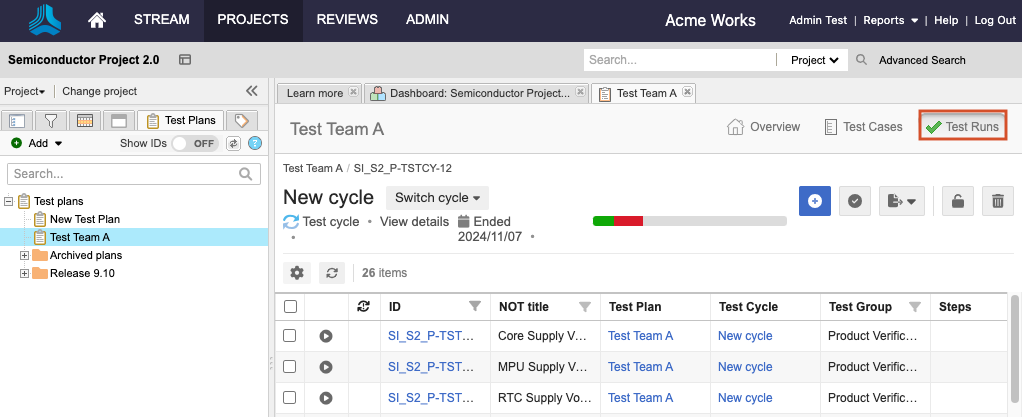Check the Core Supply V... row checkbox
The width and height of the screenshot is (1022, 417).
tap(289, 336)
